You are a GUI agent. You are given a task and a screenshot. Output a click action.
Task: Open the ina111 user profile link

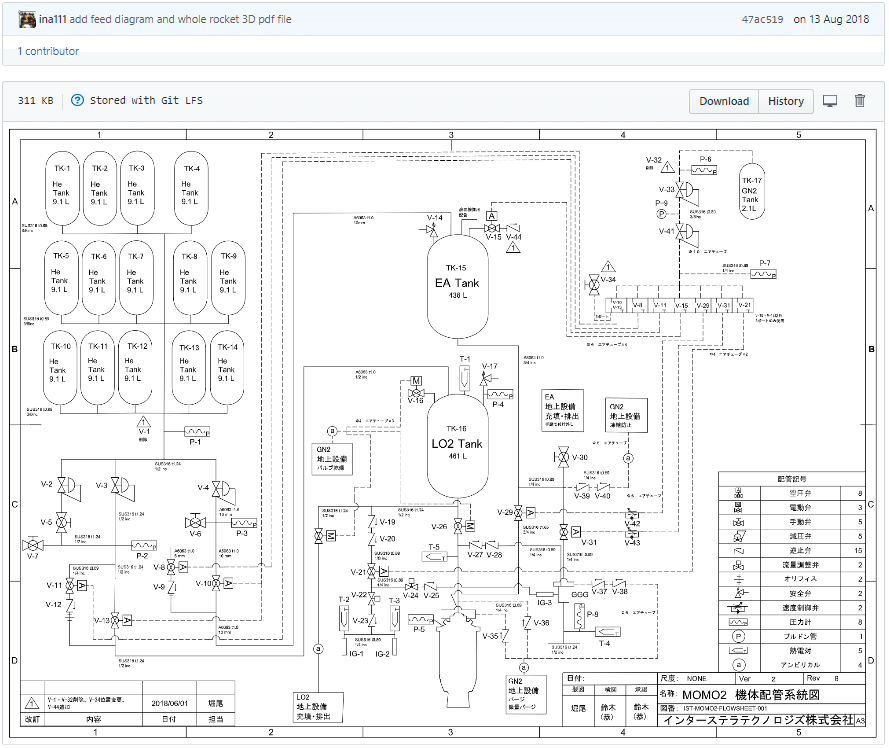point(53,19)
